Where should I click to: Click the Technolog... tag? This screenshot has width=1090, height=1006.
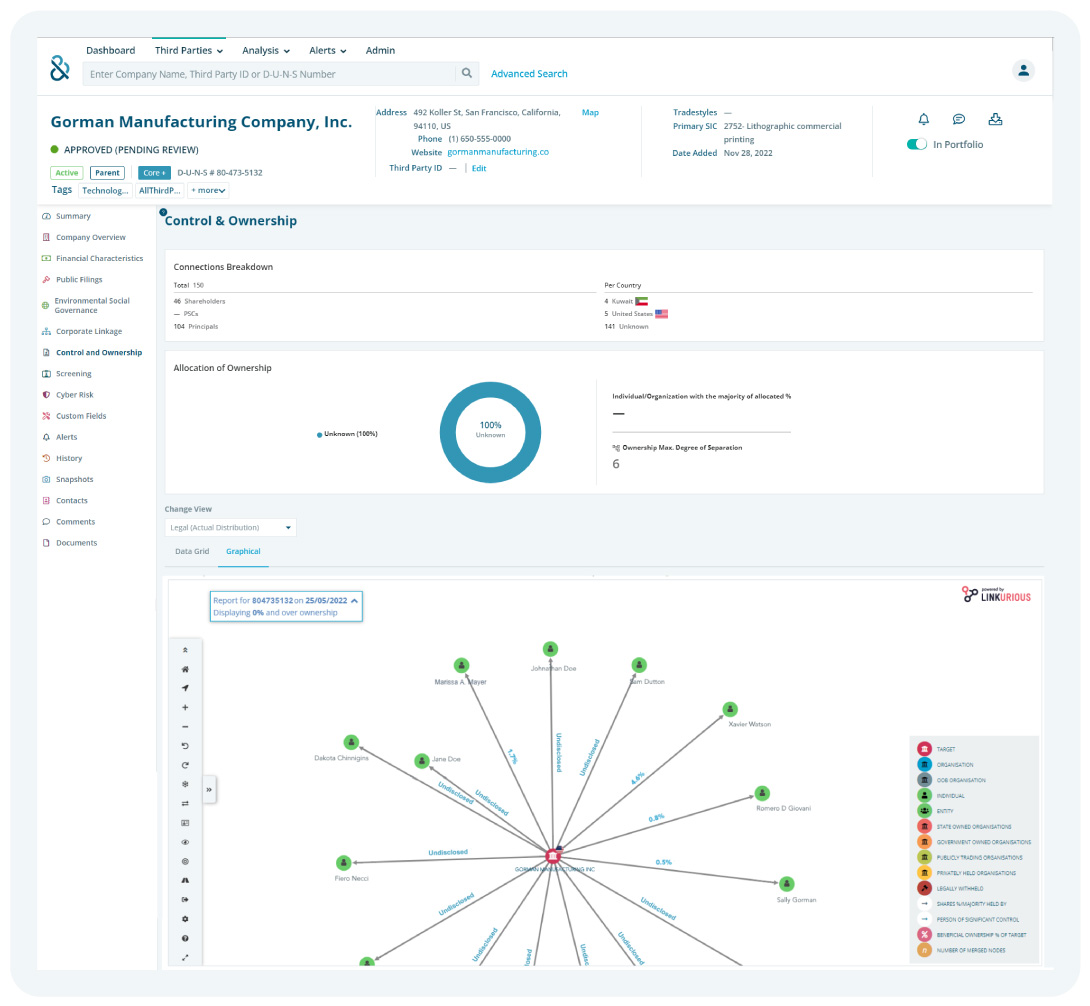tap(105, 190)
